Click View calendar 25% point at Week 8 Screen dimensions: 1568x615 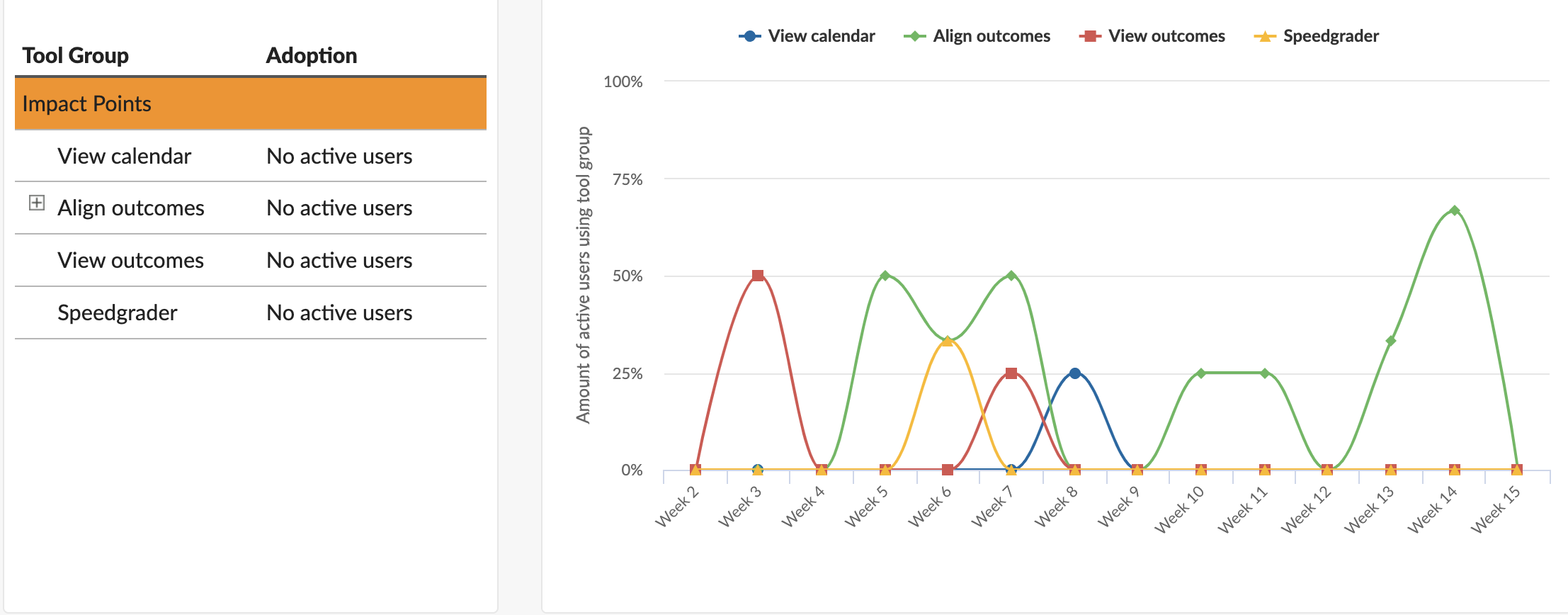1075,373
